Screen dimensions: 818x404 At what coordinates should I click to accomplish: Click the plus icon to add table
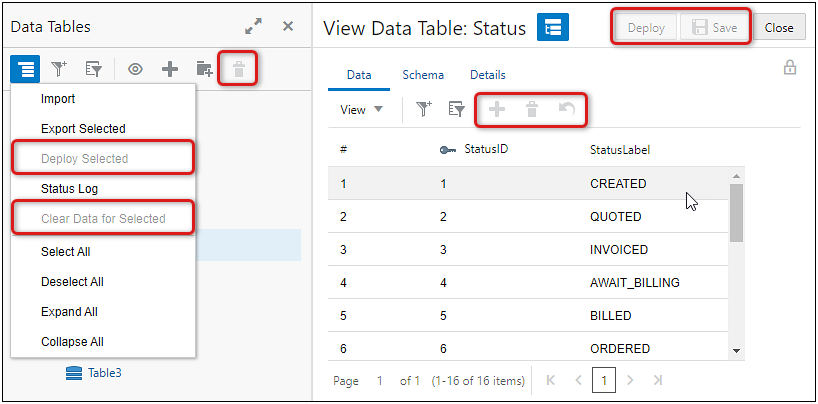click(x=170, y=69)
